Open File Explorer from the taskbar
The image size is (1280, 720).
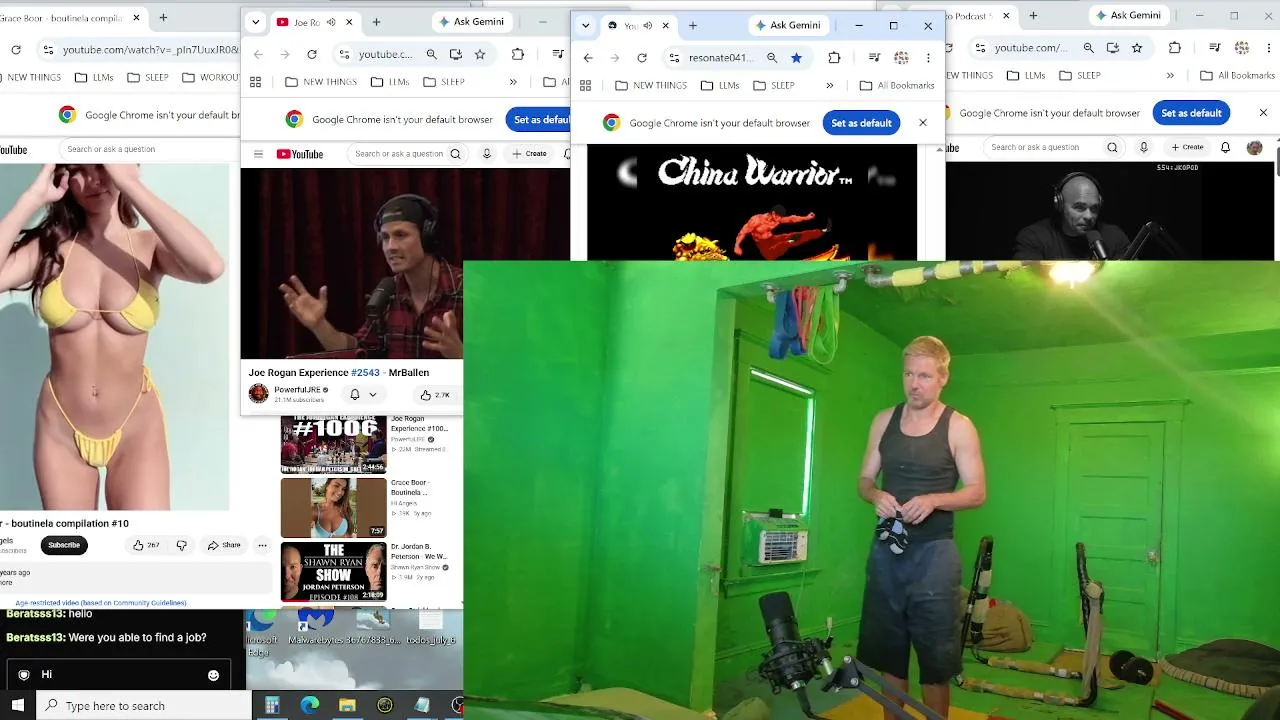(347, 705)
